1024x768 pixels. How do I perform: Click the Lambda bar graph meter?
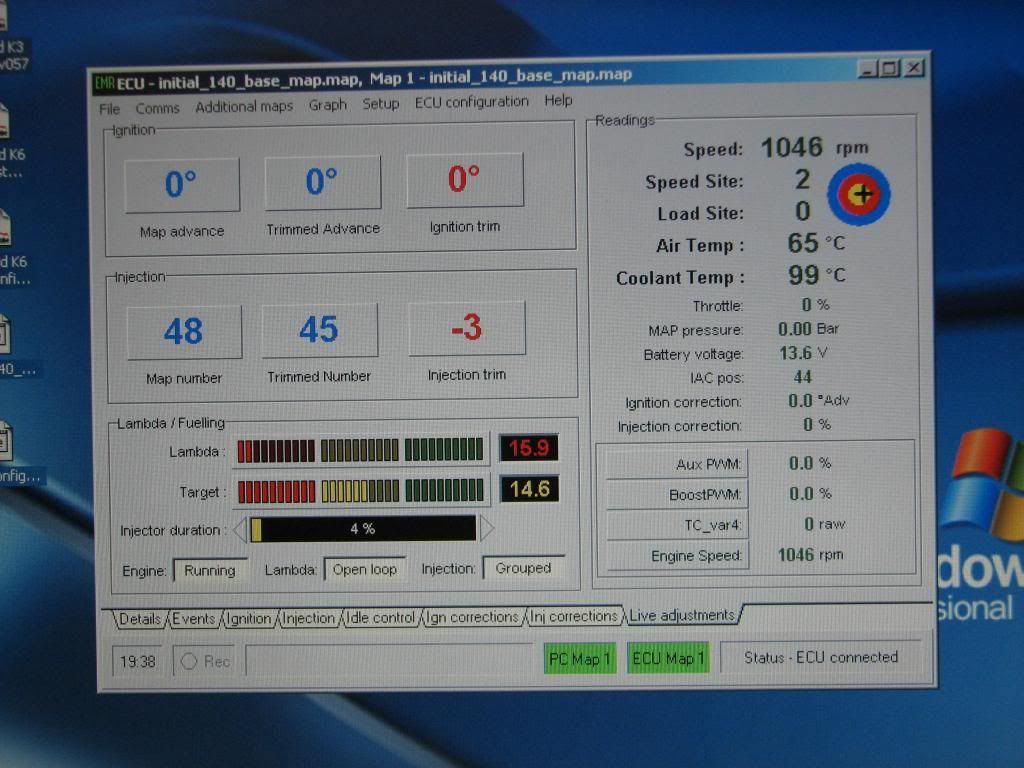tap(360, 450)
